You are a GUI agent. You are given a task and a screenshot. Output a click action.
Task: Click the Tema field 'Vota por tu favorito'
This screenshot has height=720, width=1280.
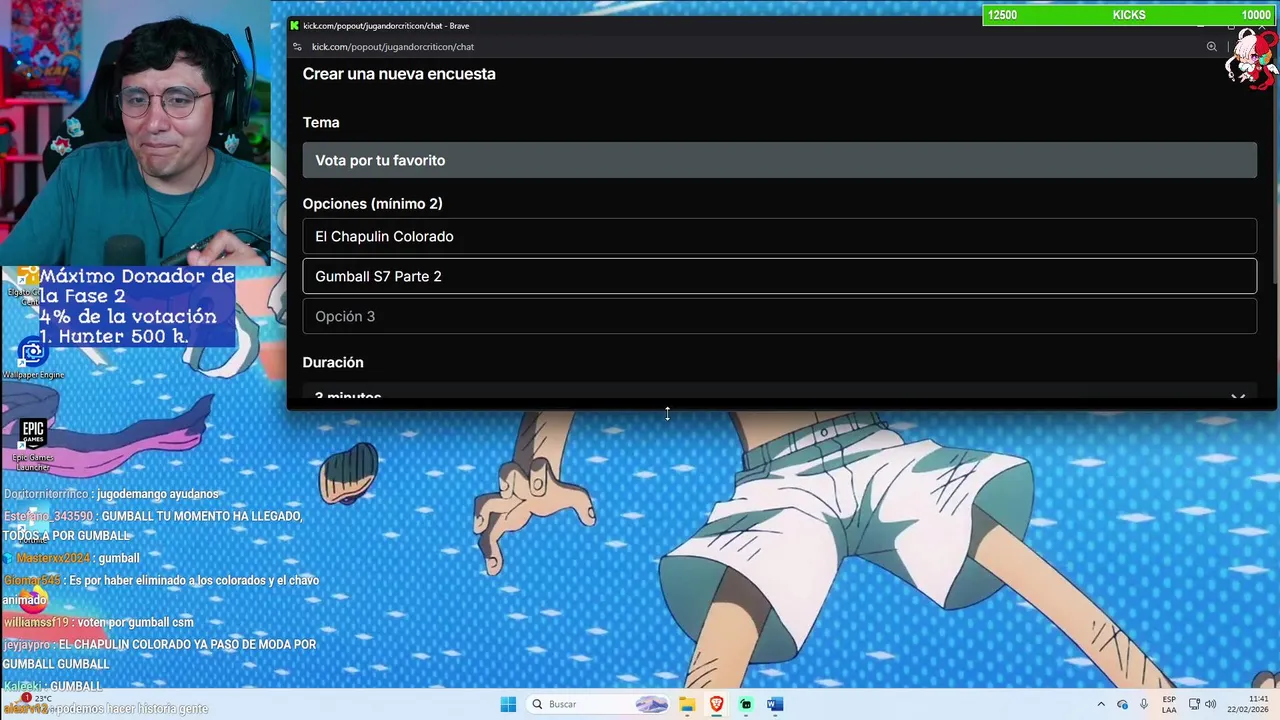point(779,160)
